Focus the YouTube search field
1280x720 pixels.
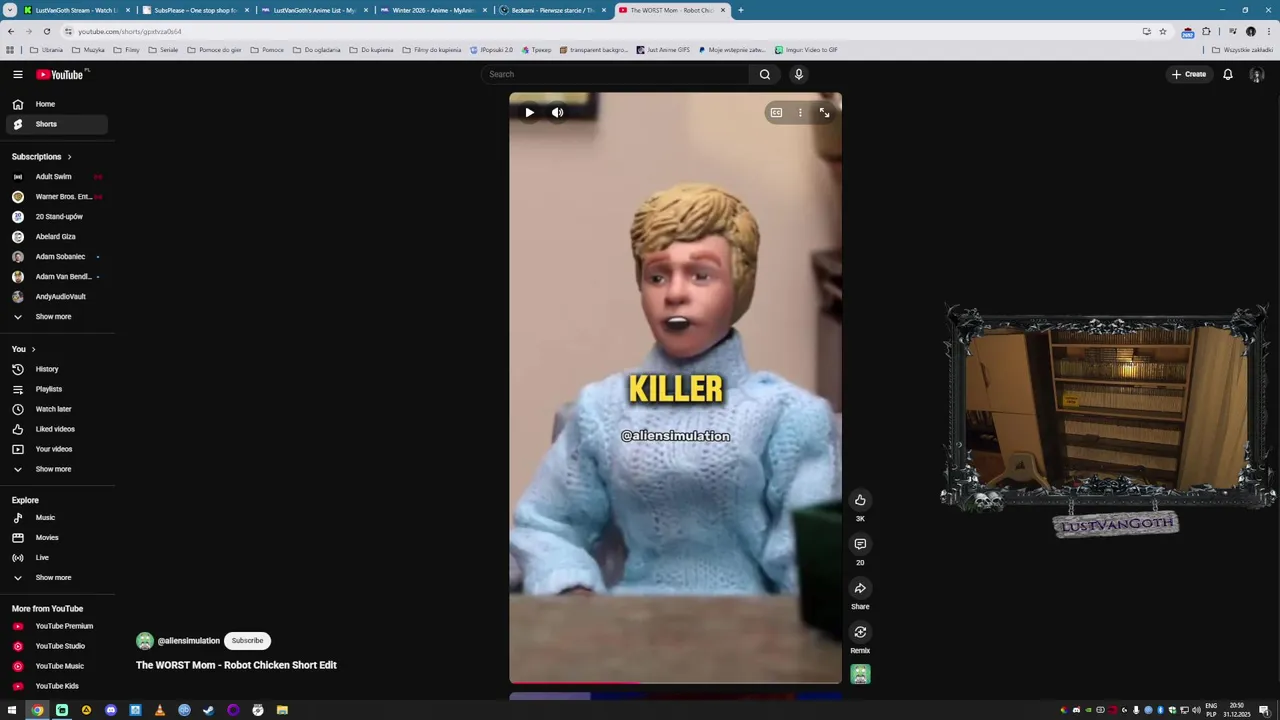coord(615,74)
